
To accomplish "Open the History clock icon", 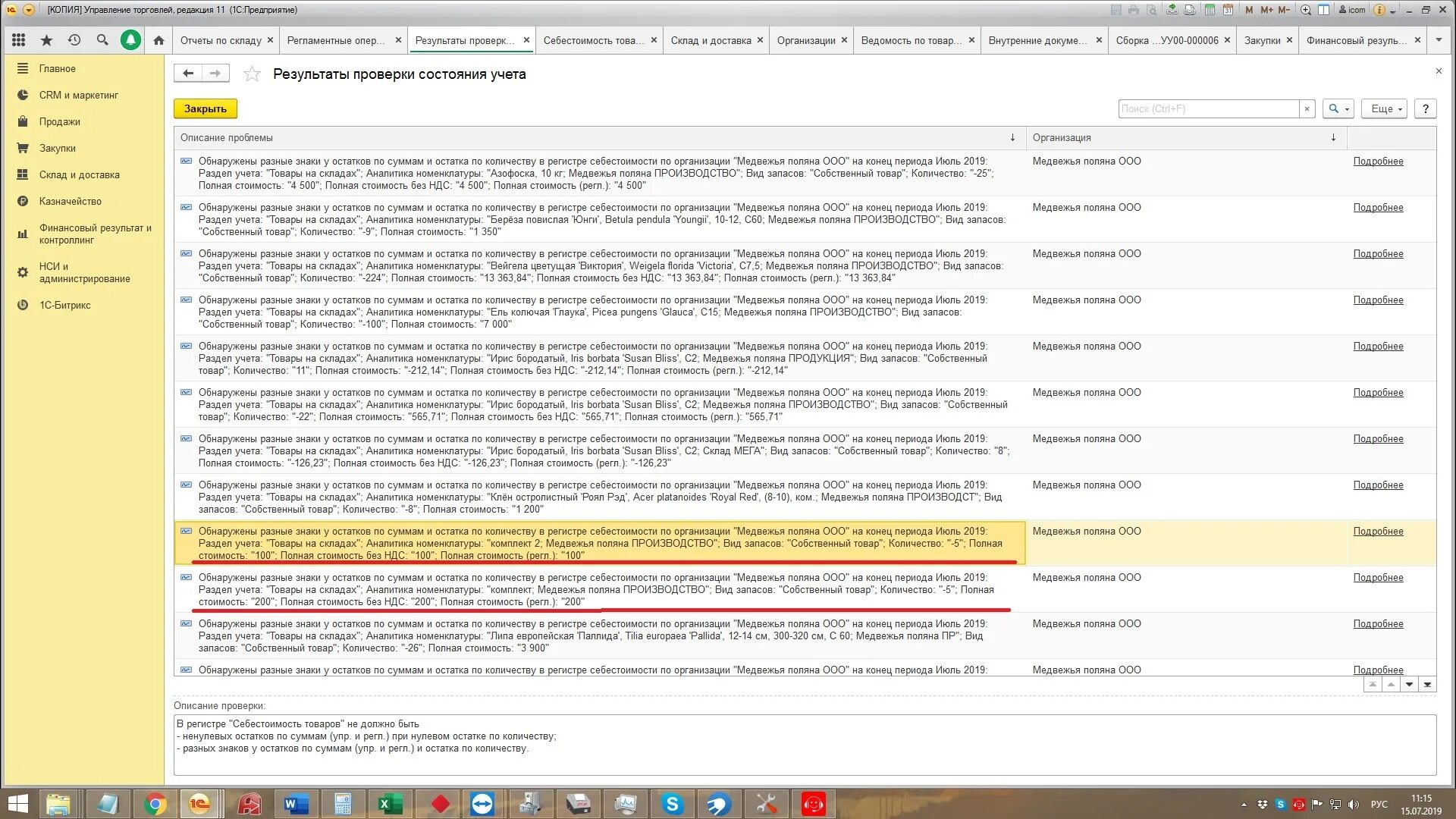I will click(74, 40).
